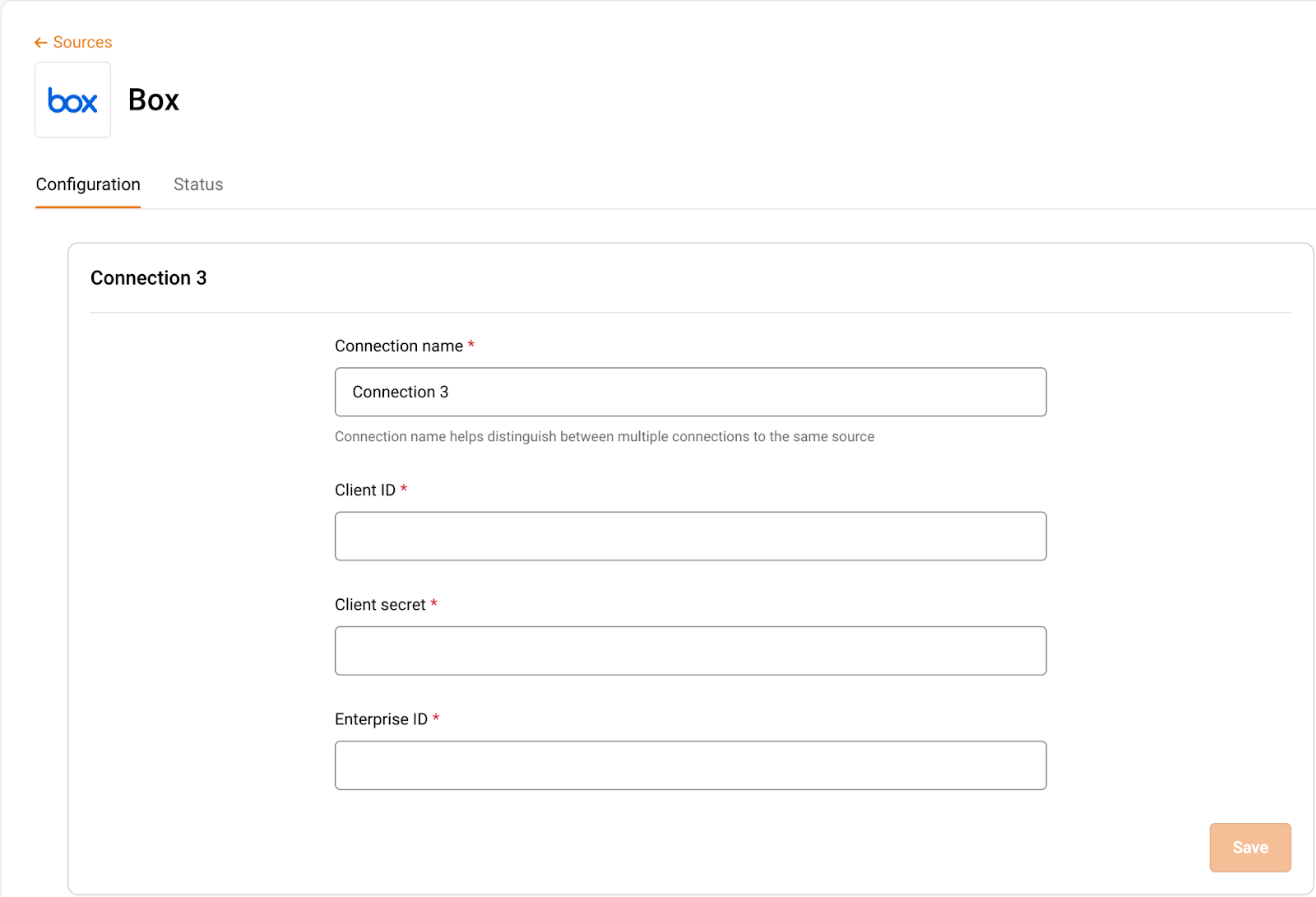The height and width of the screenshot is (897, 1316).
Task: Open the Status tab
Action: (198, 184)
